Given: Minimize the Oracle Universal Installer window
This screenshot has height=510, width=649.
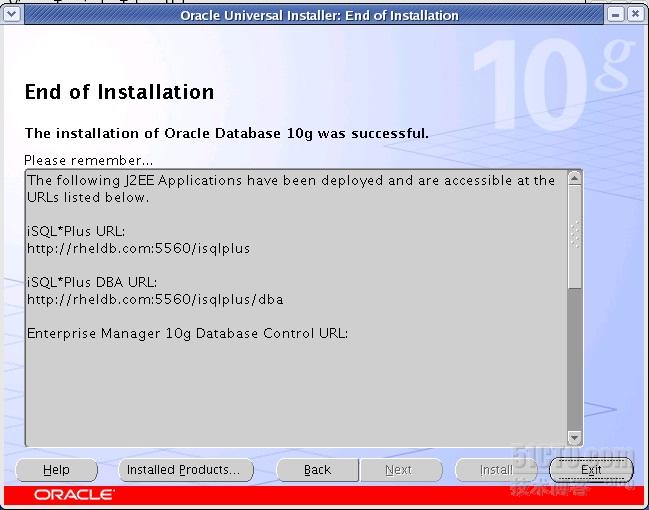Looking at the screenshot, I should (615, 14).
